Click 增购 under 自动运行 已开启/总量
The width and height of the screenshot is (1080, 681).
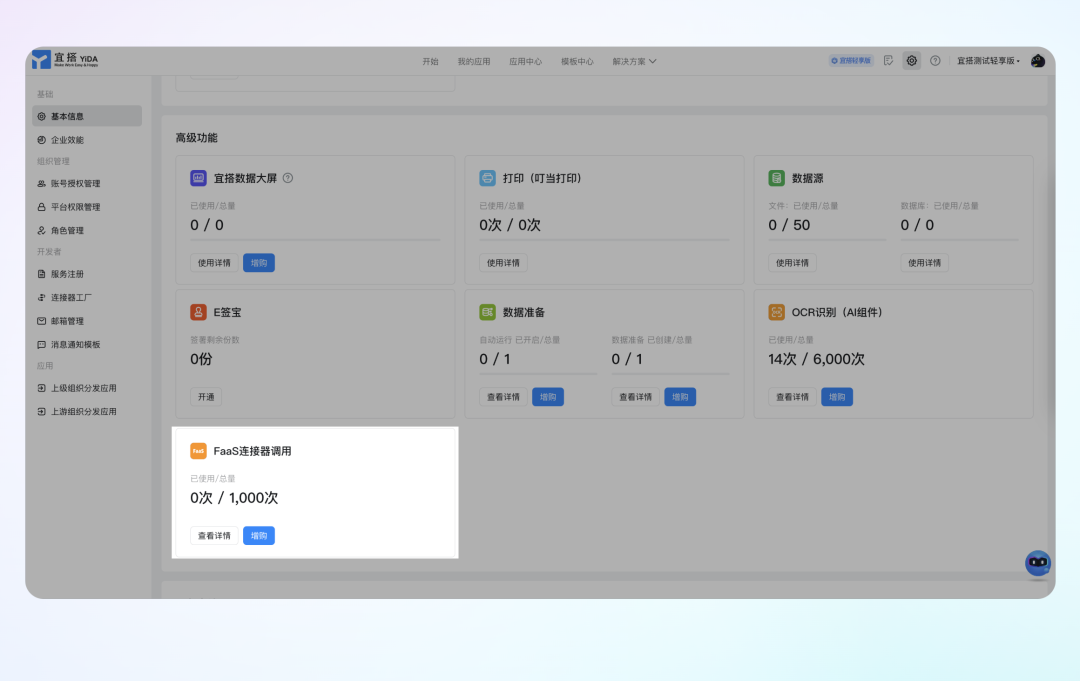pyautogui.click(x=548, y=397)
